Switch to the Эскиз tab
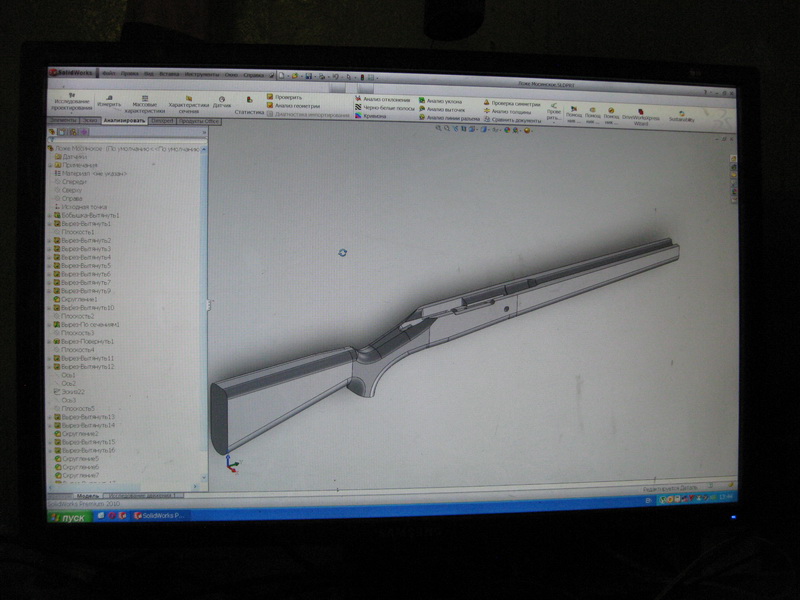This screenshot has height=600, width=800. click(x=90, y=120)
